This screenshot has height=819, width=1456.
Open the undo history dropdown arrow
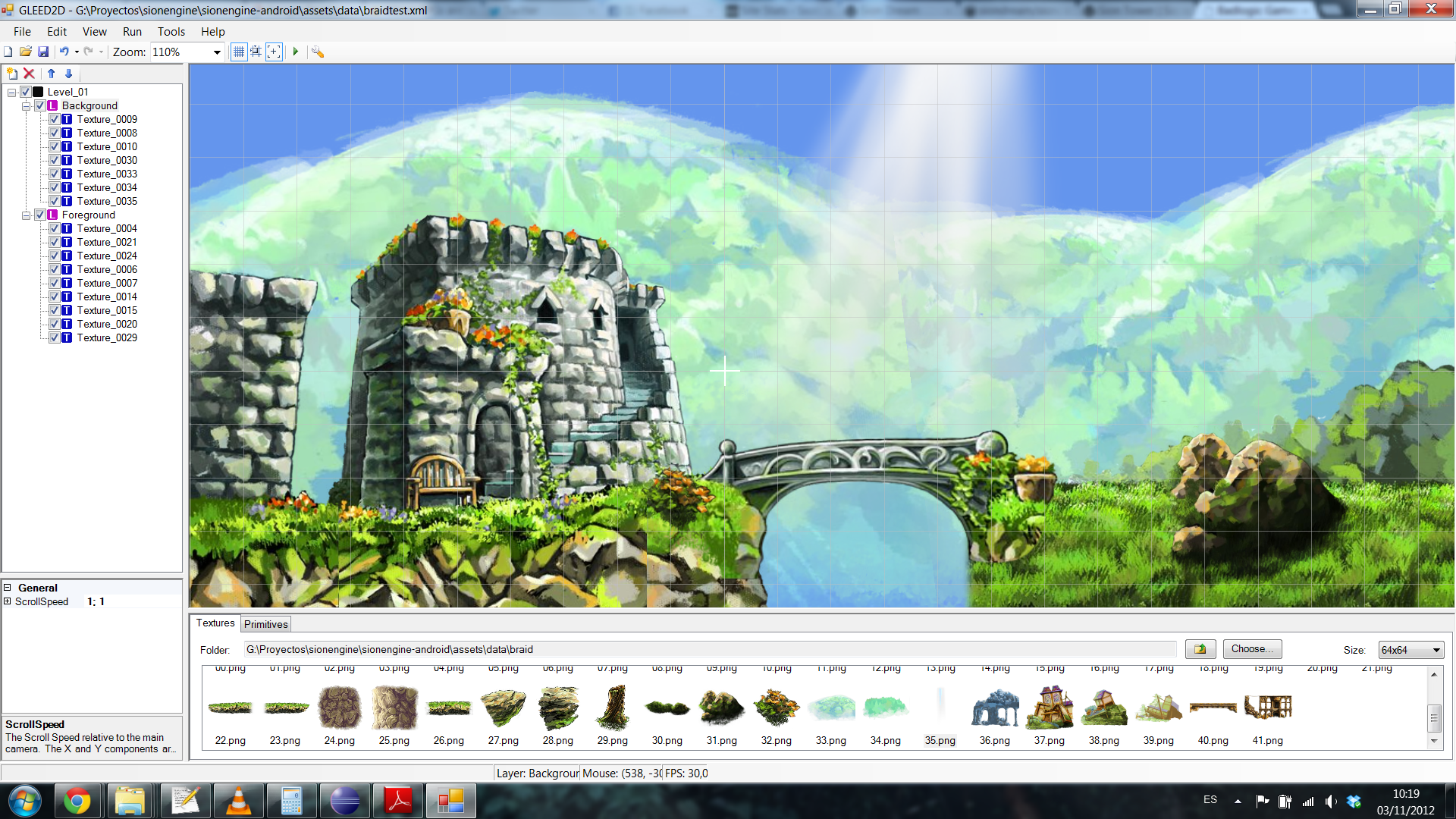pyautogui.click(x=77, y=52)
